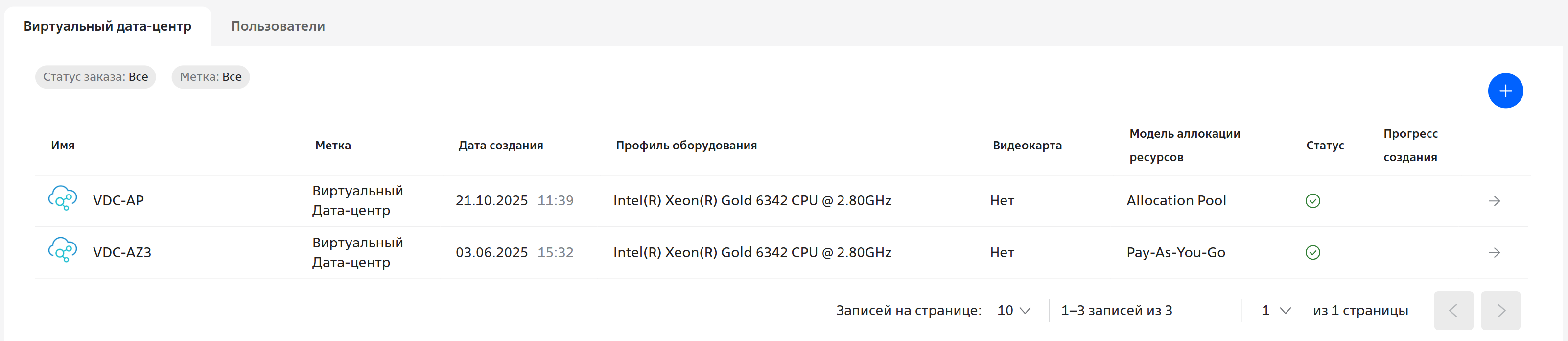Sort by the Дата создания column header
The height and width of the screenshot is (341, 1568).
500,146
